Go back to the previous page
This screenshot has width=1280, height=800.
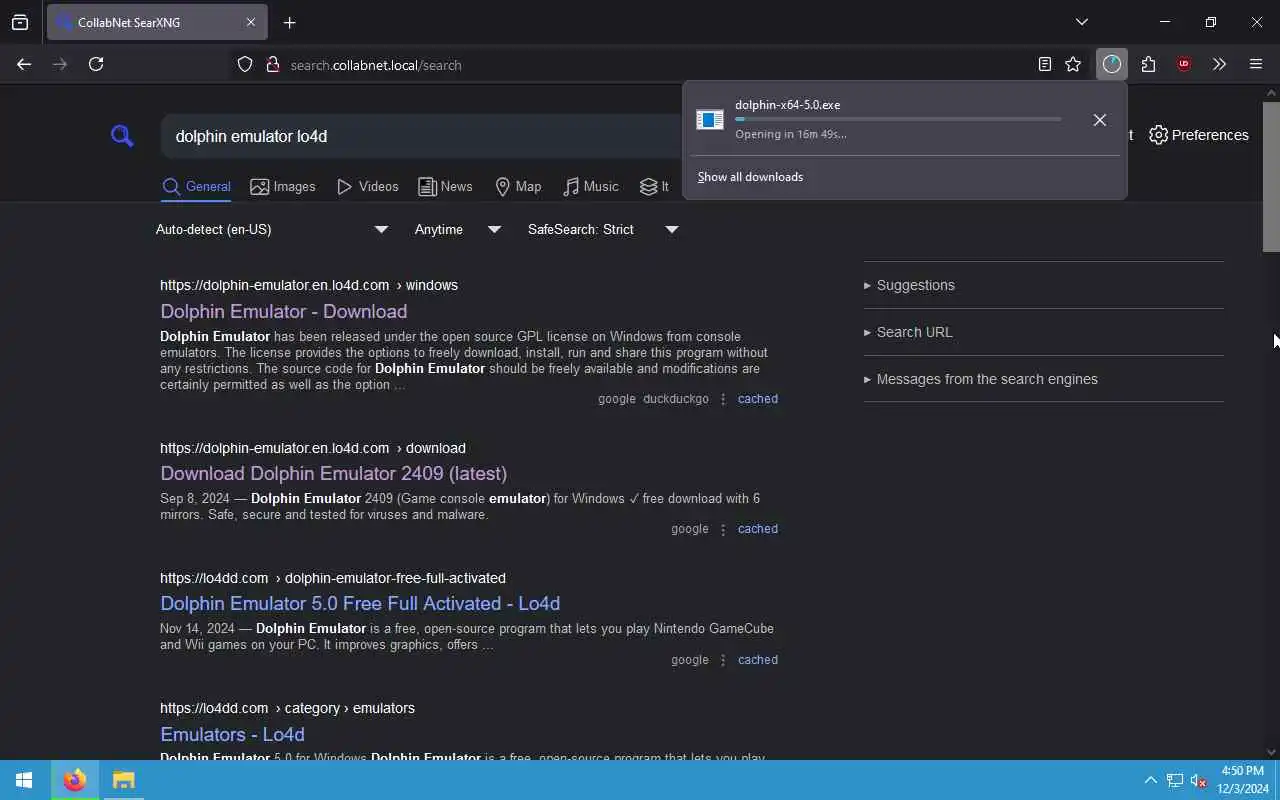click(24, 64)
